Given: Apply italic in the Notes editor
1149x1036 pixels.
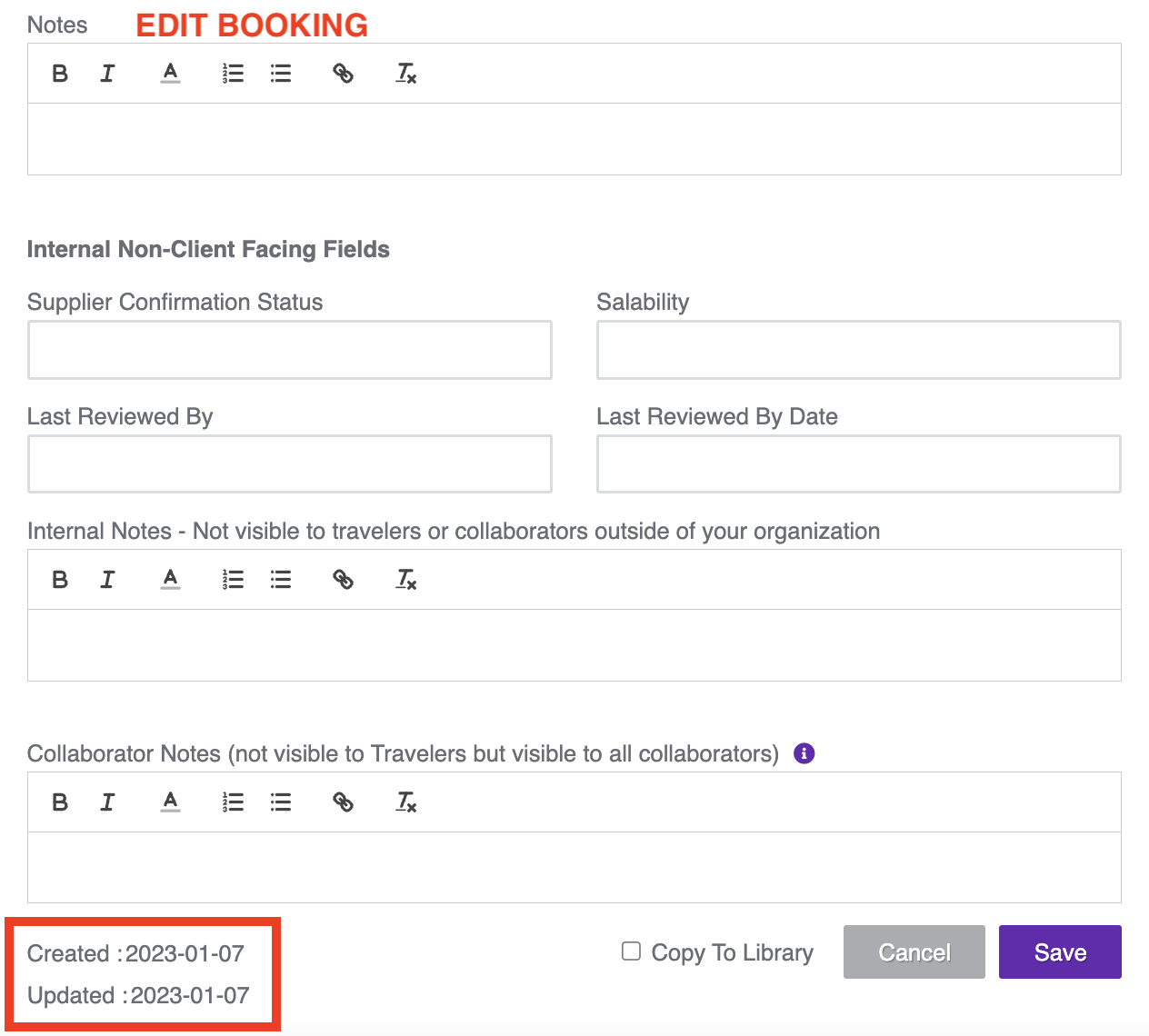Looking at the screenshot, I should [107, 74].
